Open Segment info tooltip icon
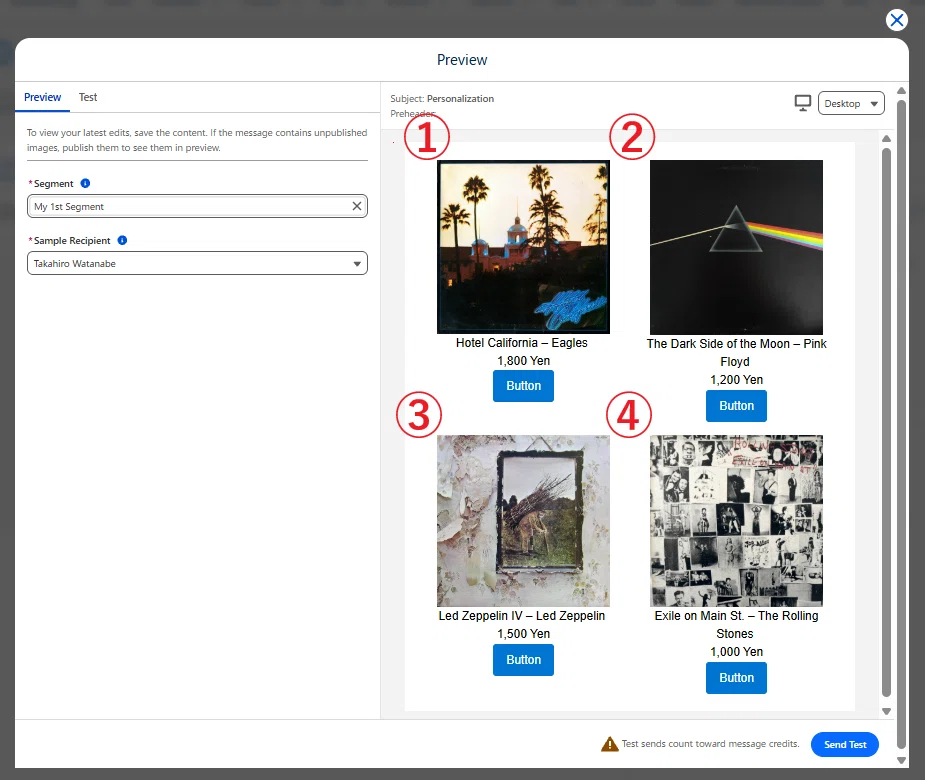This screenshot has height=780, width=925. (85, 183)
